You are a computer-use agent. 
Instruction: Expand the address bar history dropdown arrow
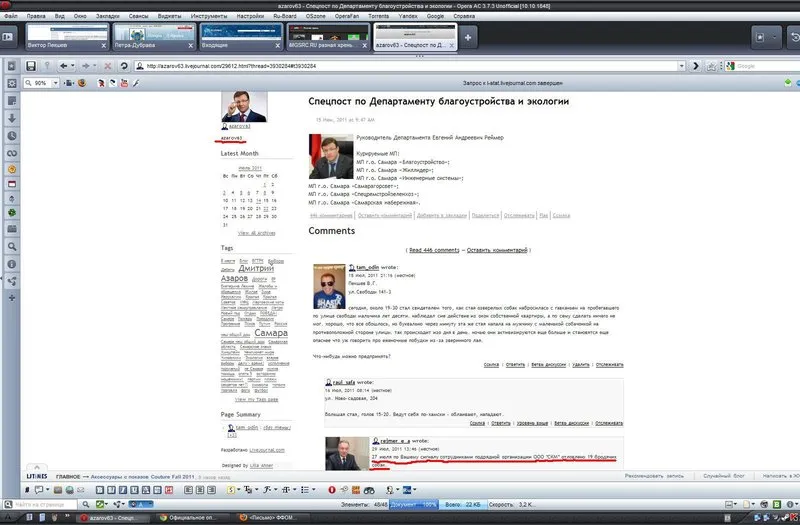pyautogui.click(x=681, y=66)
